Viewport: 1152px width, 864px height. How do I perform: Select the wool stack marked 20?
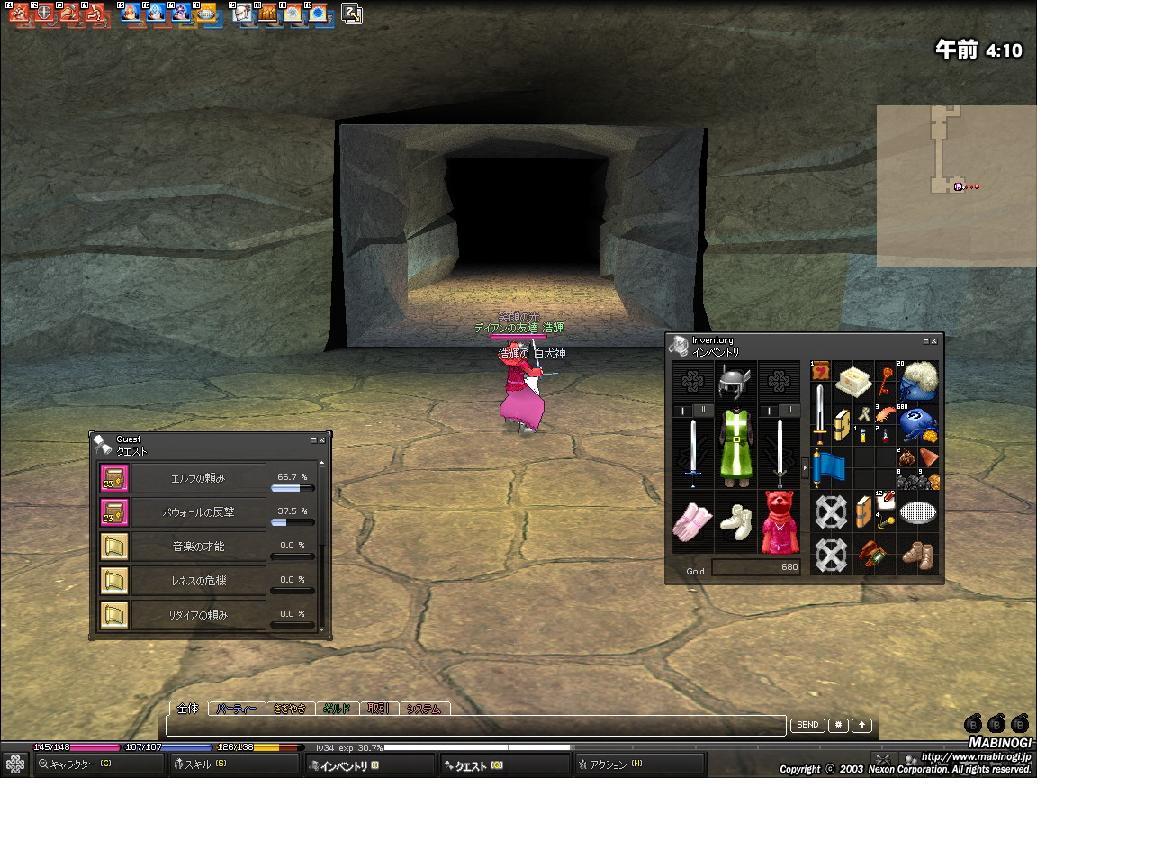tap(917, 381)
